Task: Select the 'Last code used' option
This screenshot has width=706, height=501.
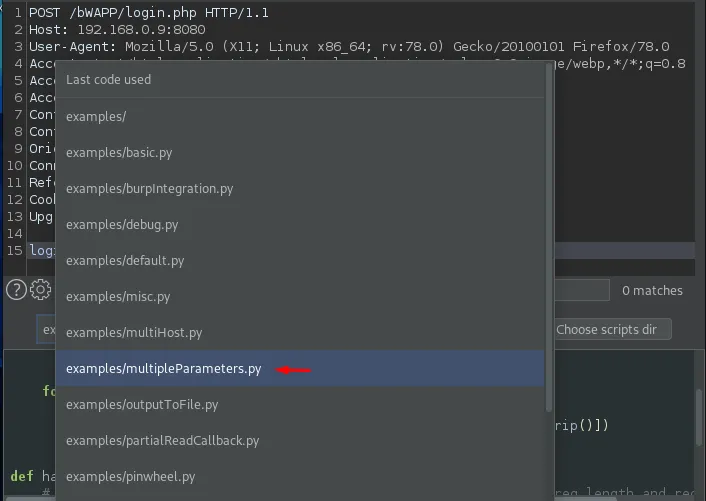Action: pyautogui.click(x=108, y=80)
